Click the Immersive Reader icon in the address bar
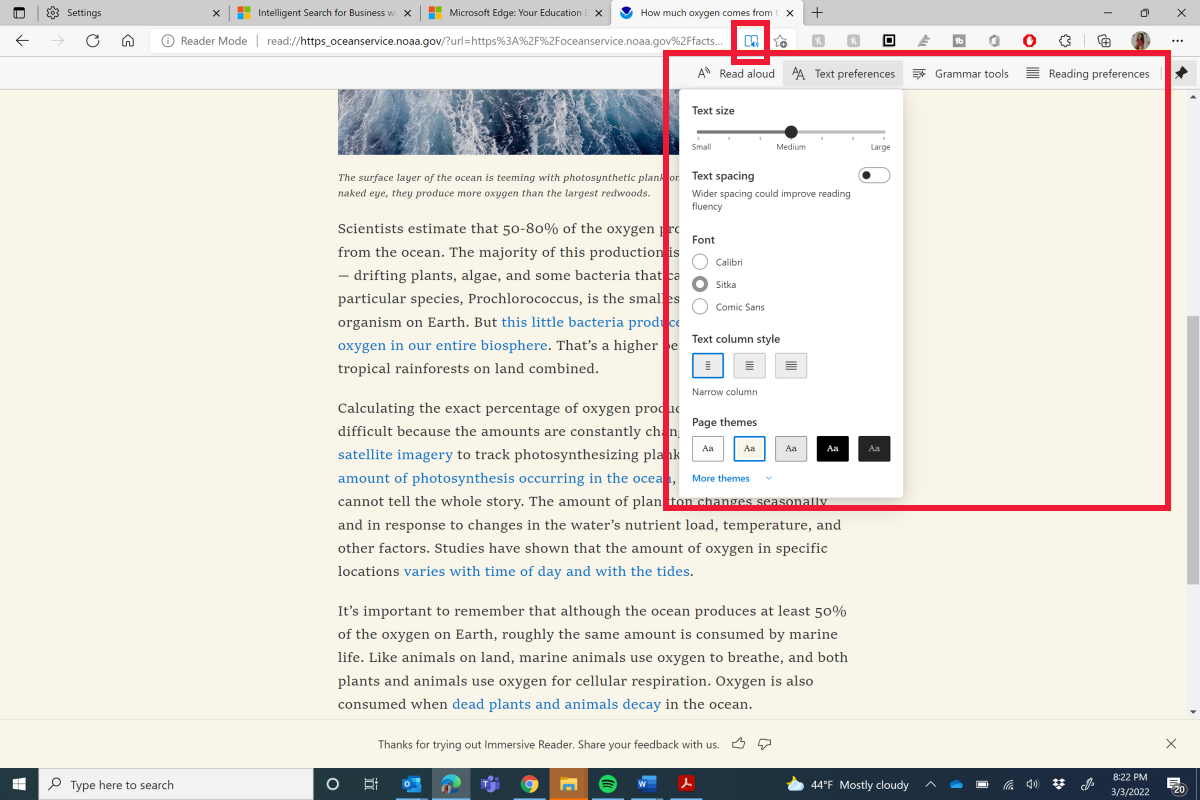1200x800 pixels. click(x=750, y=40)
